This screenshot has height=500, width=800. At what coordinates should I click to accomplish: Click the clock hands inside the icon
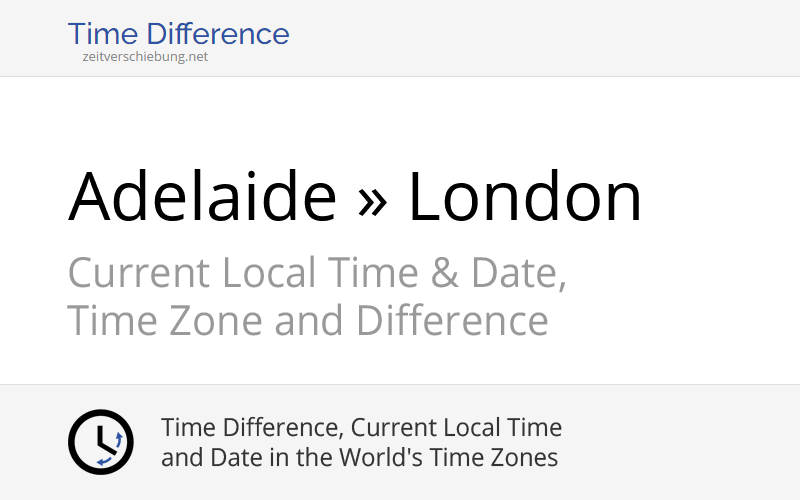coord(106,439)
